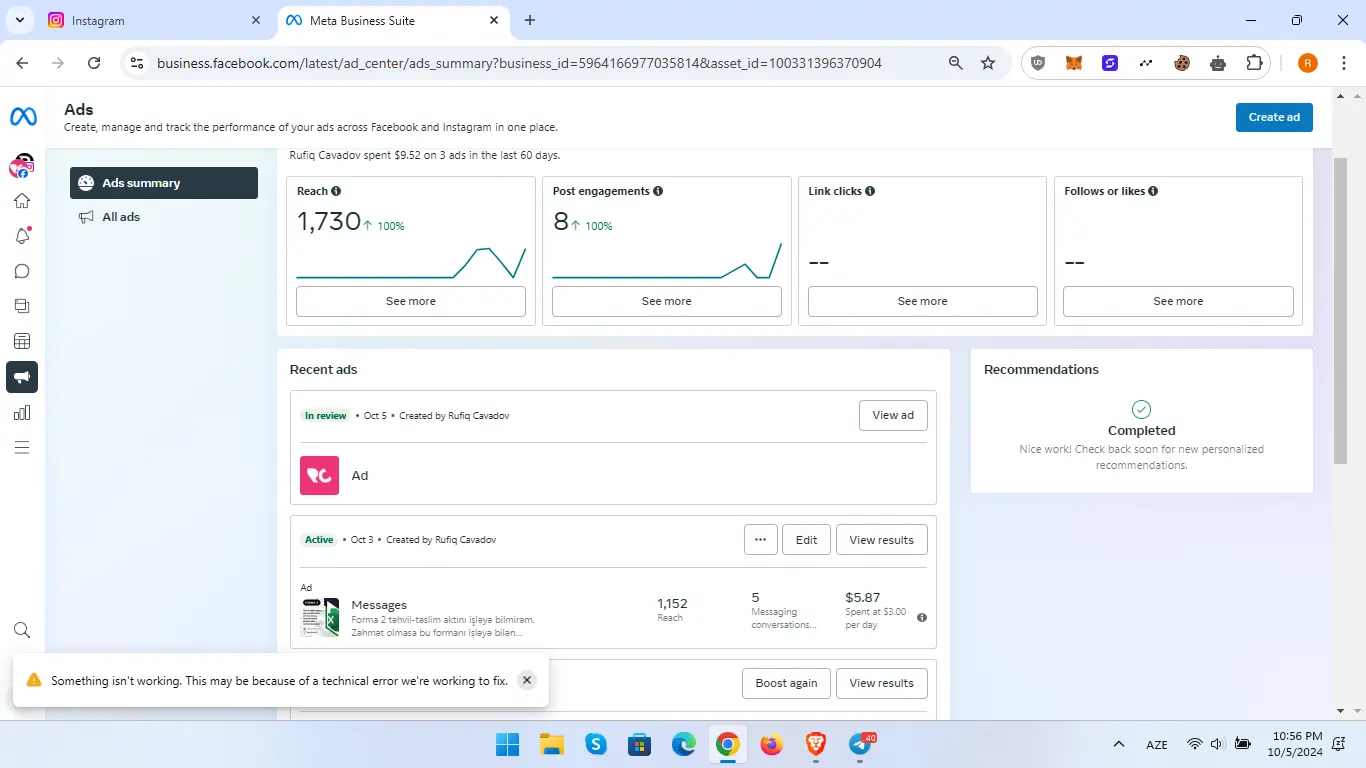Click the AZE language indicator
This screenshot has width=1366, height=768.
click(1157, 745)
